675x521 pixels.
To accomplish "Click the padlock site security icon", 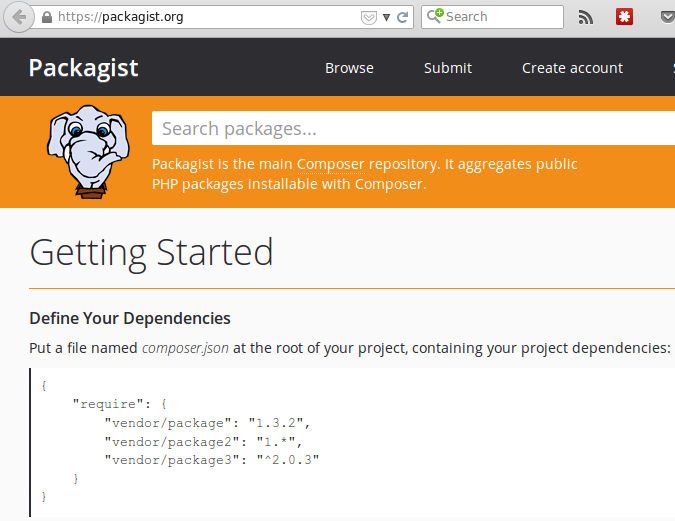I will 46,17.
